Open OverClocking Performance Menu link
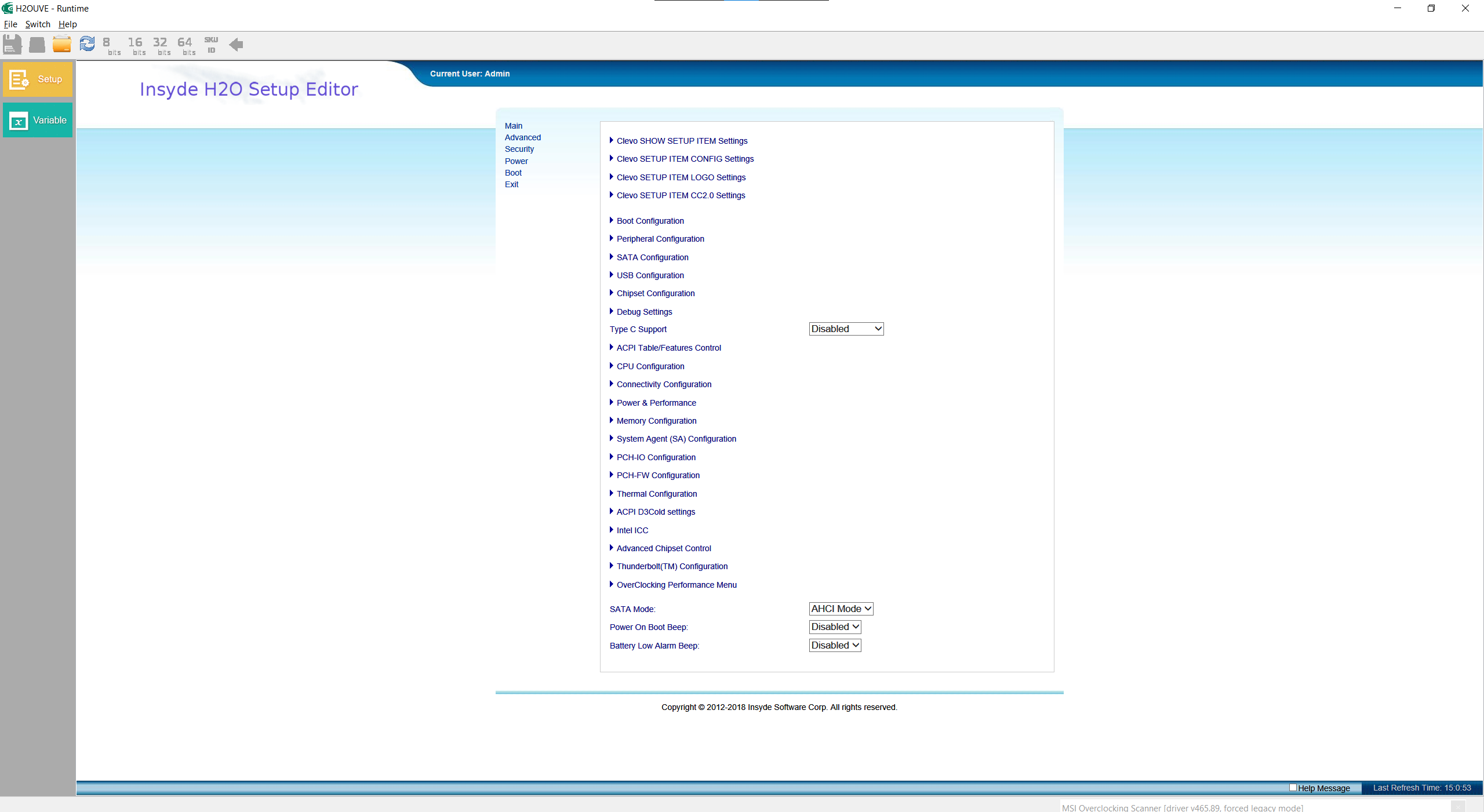The width and height of the screenshot is (1484, 812). (x=676, y=585)
